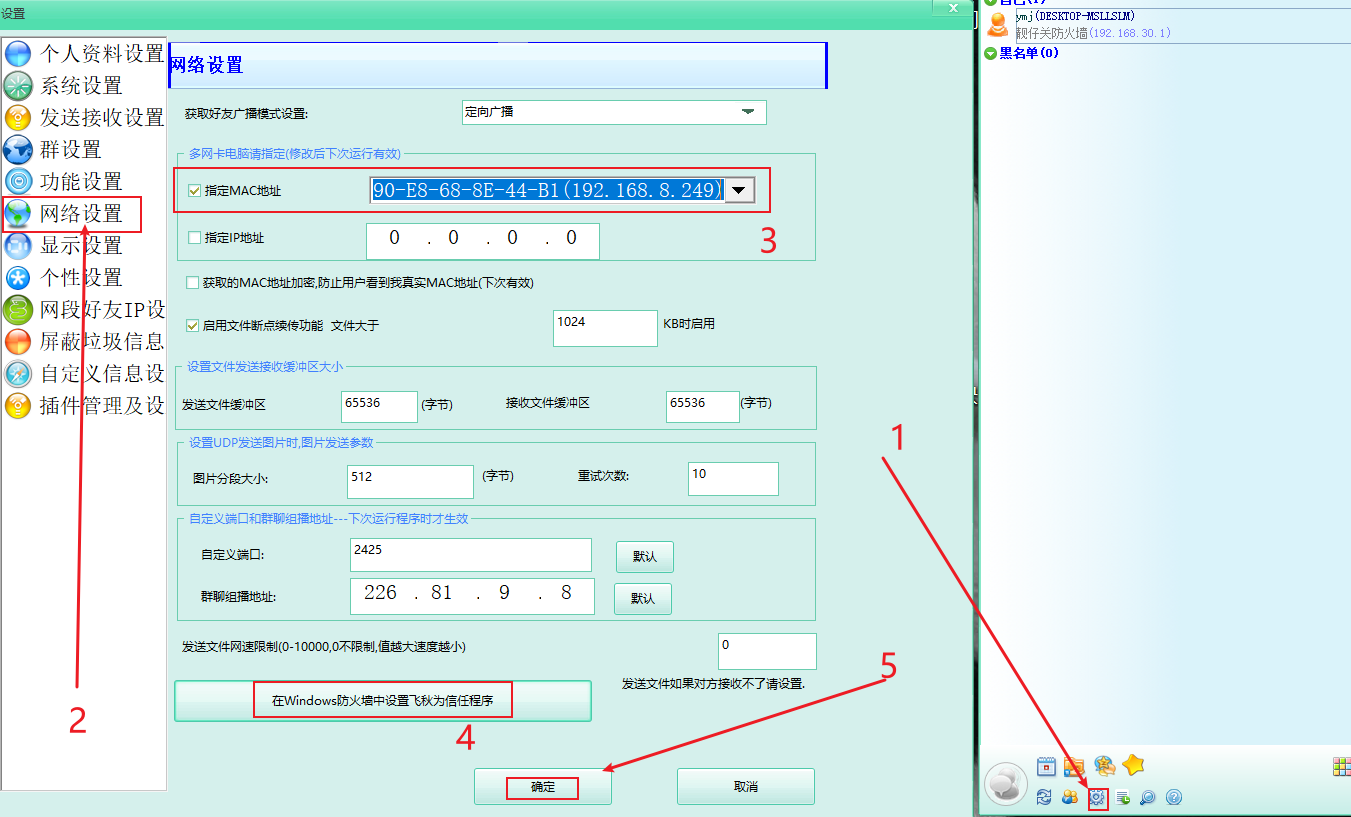1351x817 pixels.
Task: Uncheck 指定MAC地址 checkbox
Action: 195,190
